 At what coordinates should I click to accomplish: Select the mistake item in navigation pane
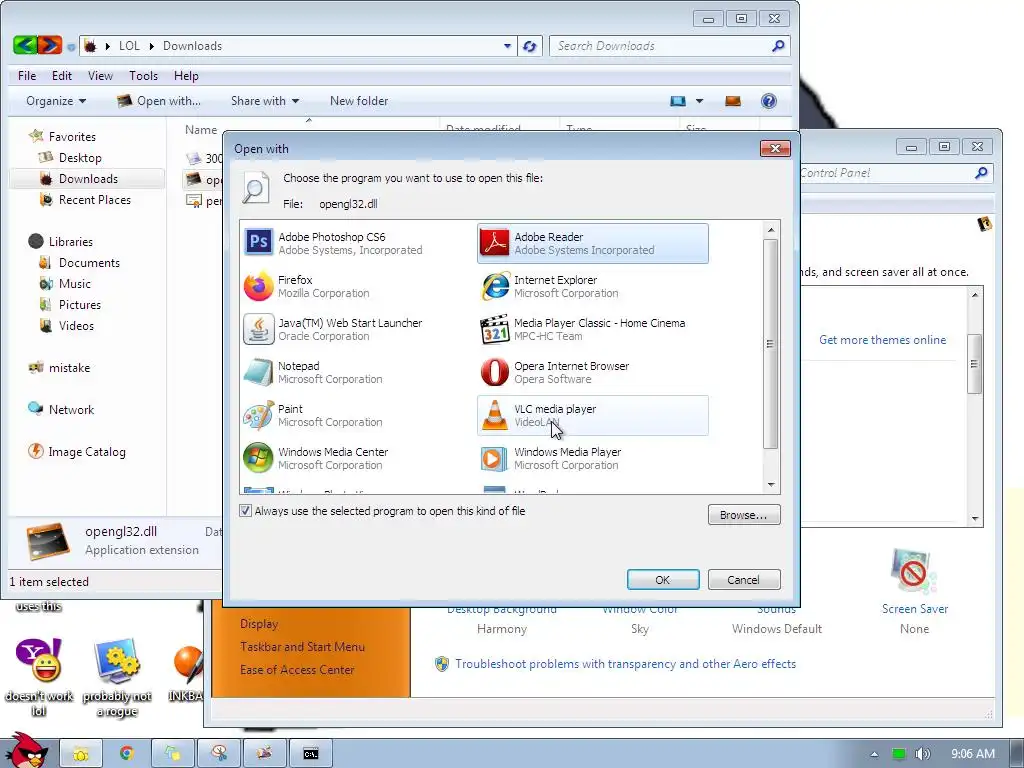tap(69, 368)
